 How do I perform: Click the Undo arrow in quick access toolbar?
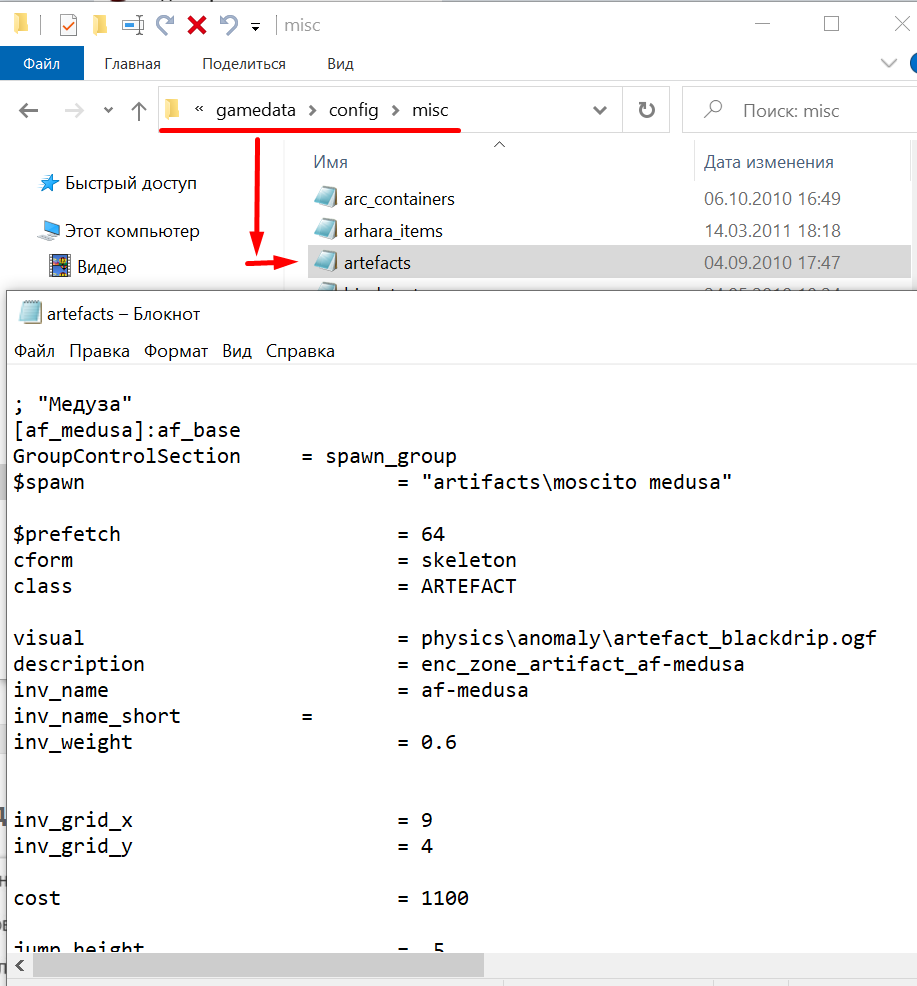(228, 25)
